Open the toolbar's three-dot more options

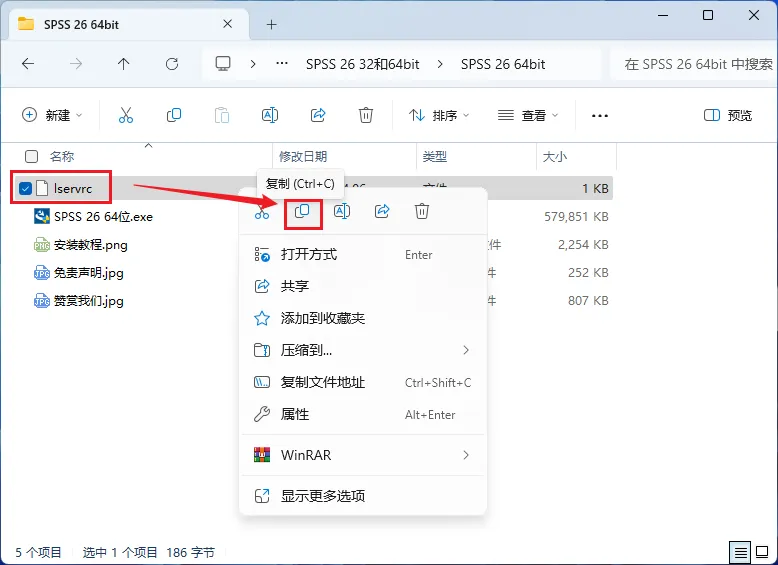coord(600,116)
